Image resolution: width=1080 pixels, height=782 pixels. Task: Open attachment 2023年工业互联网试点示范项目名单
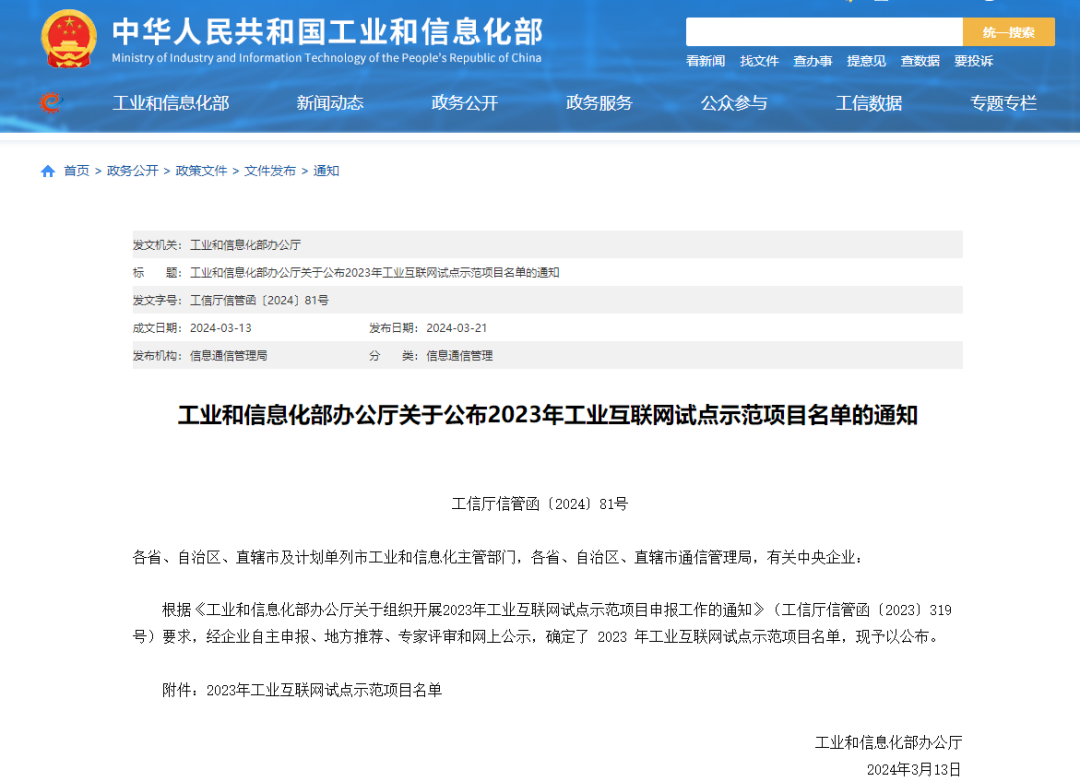(x=323, y=690)
